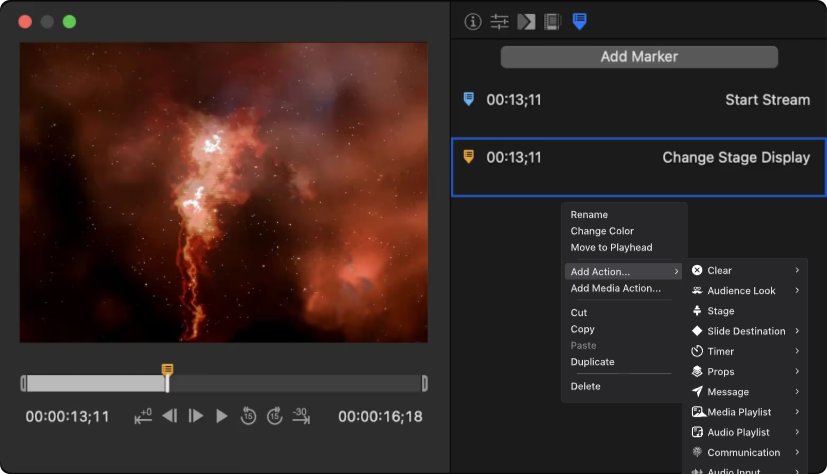Click the Props layers icon

(x=697, y=371)
